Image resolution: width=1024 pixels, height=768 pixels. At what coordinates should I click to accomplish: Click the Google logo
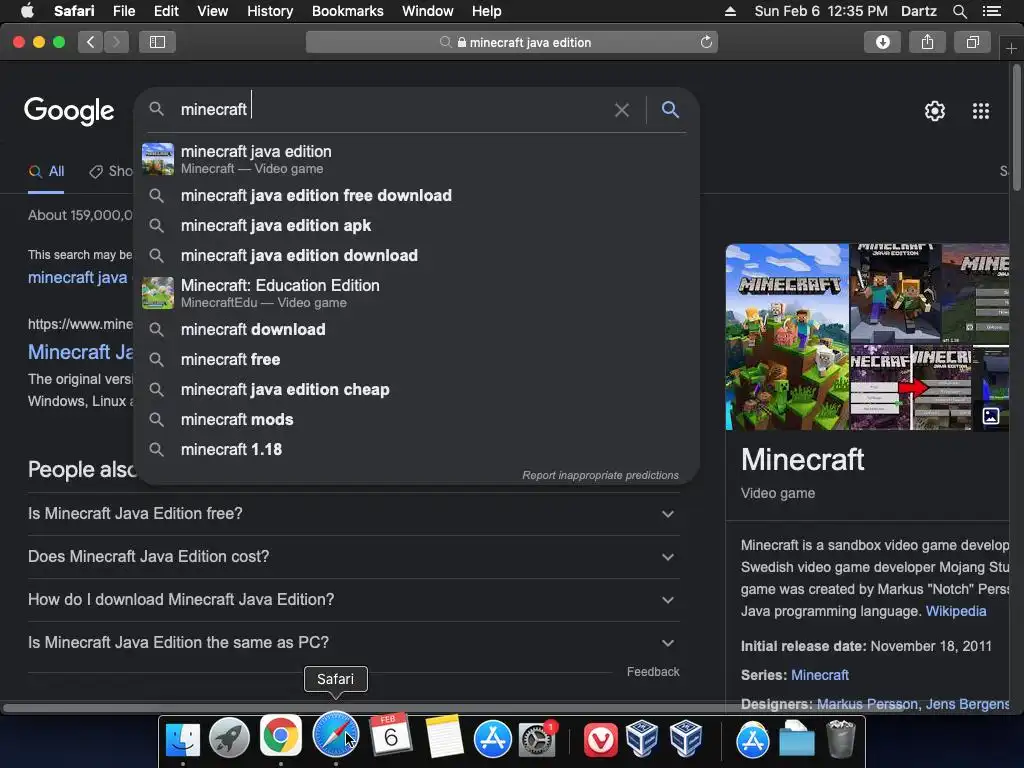pyautogui.click(x=69, y=110)
